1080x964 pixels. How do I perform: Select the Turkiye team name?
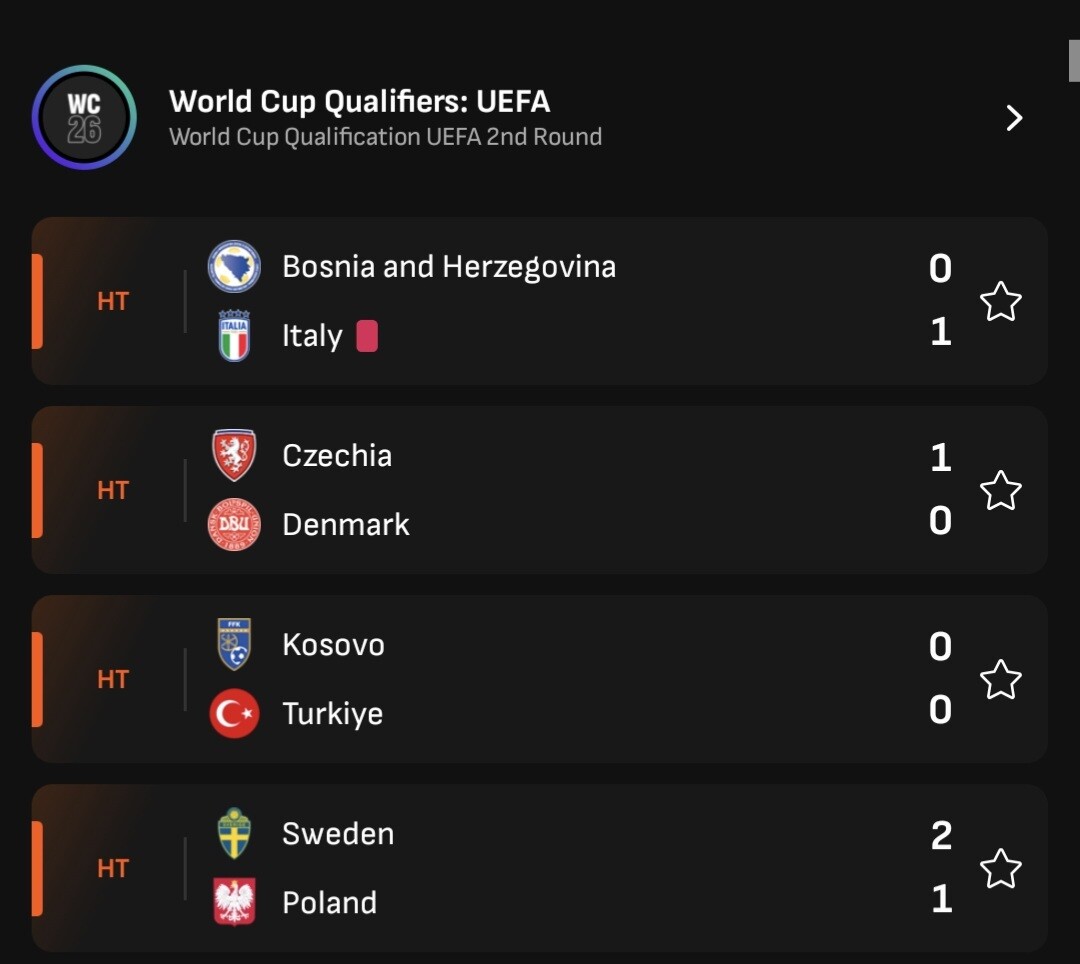point(332,714)
